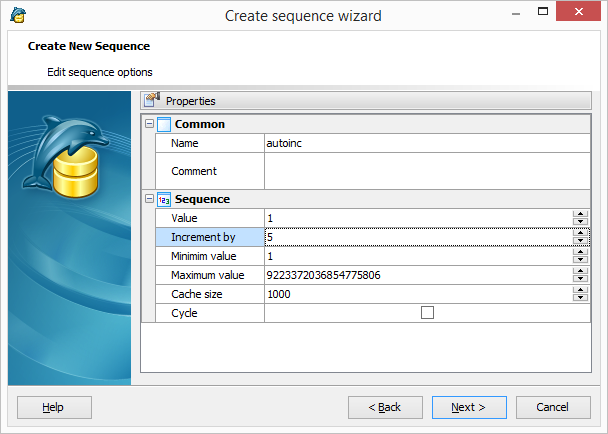The height and width of the screenshot is (434, 608).
Task: Go back with the Back button
Action: tap(385, 407)
